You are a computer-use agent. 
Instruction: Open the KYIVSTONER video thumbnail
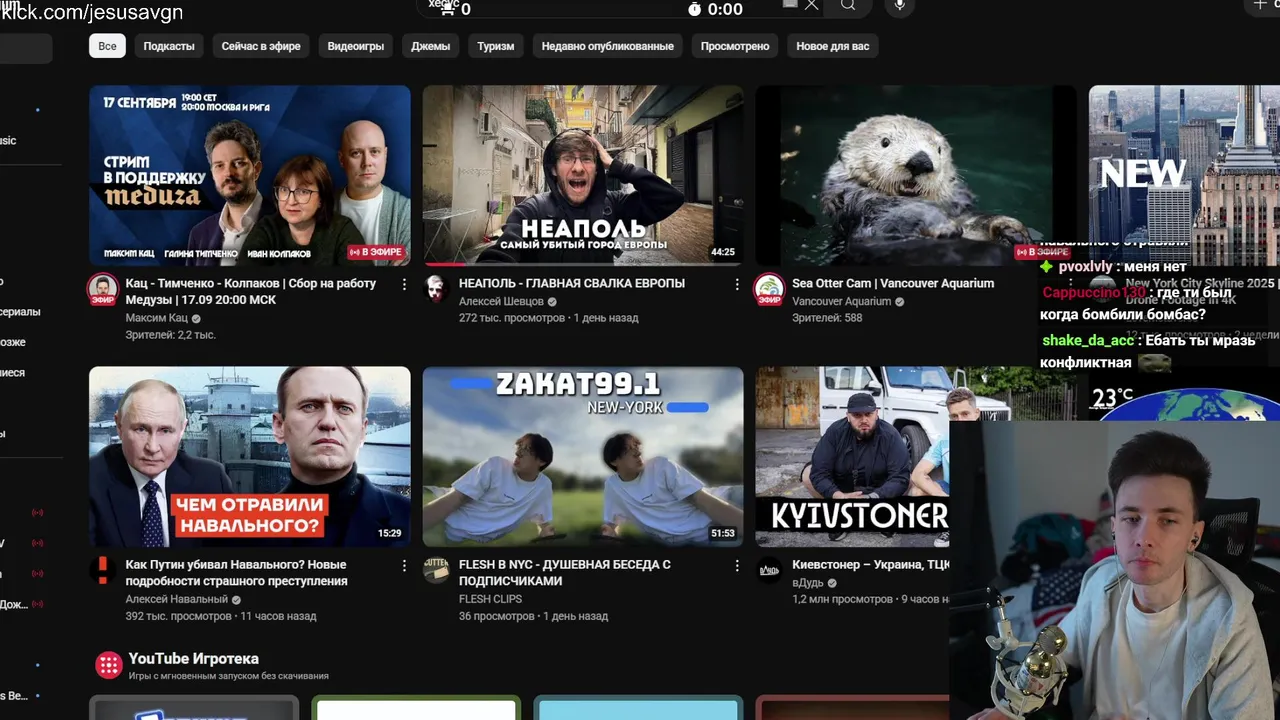tap(852, 456)
